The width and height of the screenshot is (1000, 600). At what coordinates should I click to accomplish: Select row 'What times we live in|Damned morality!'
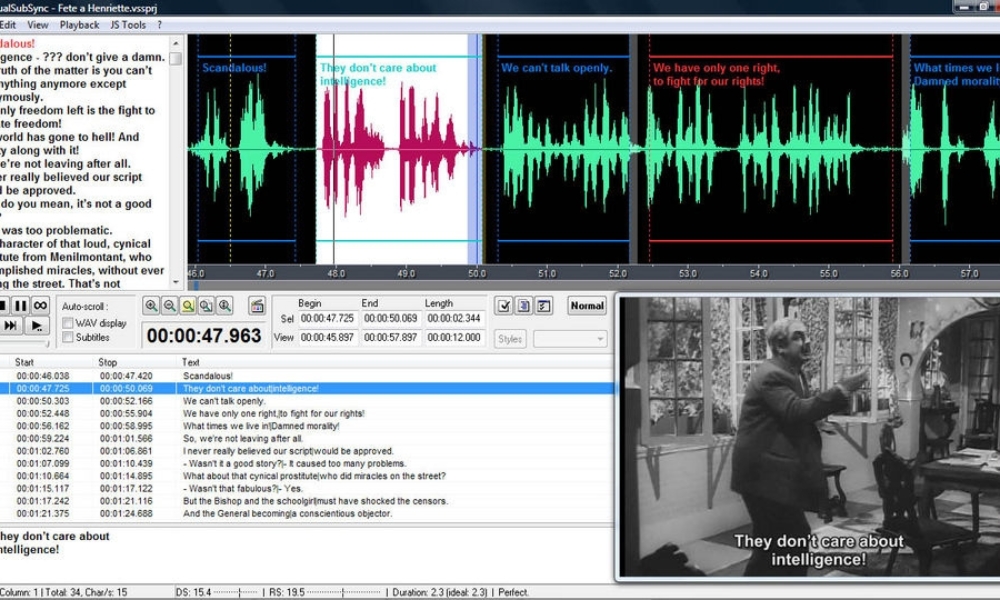pyautogui.click(x=307, y=426)
